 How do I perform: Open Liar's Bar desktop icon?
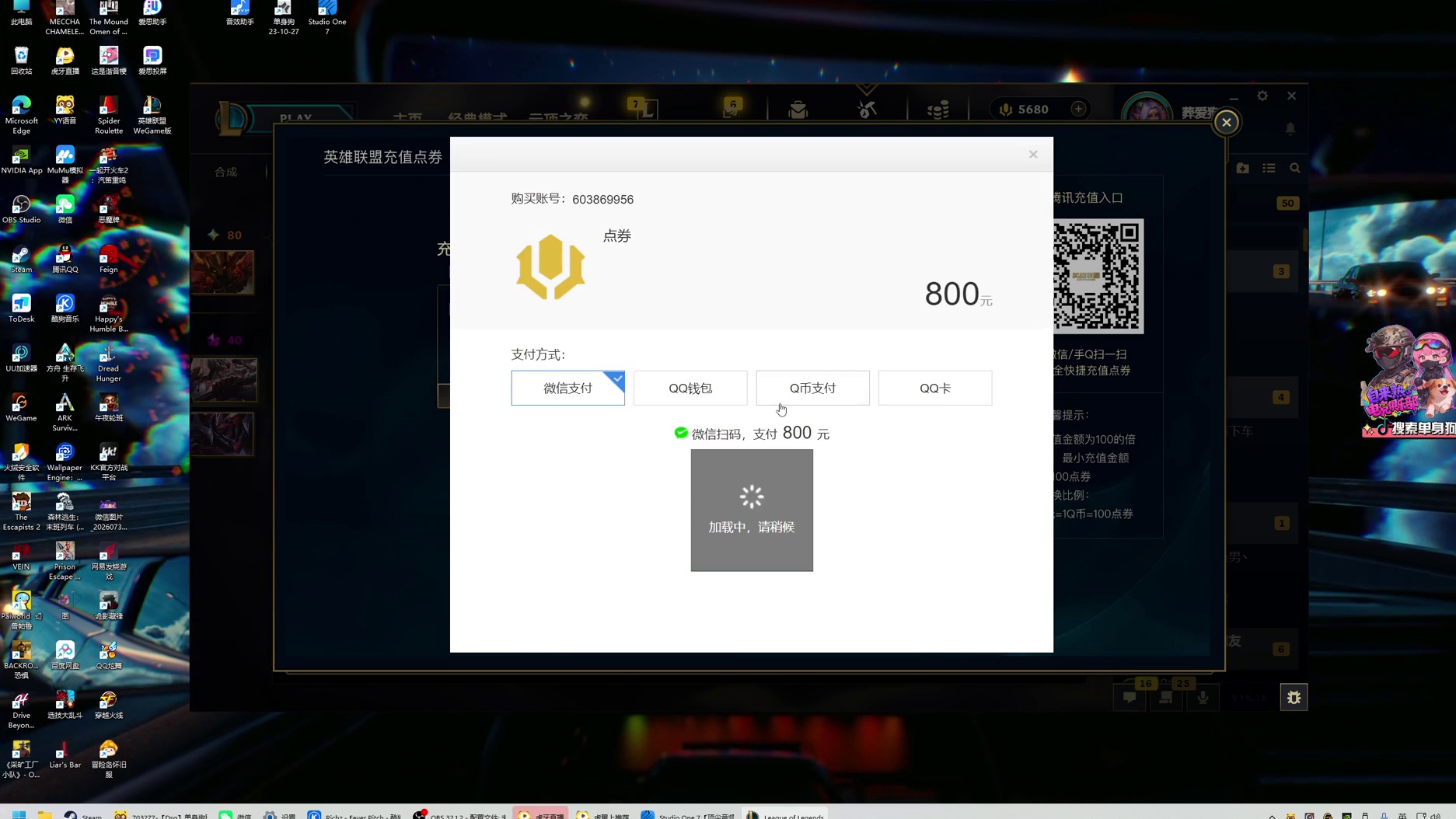(65, 755)
